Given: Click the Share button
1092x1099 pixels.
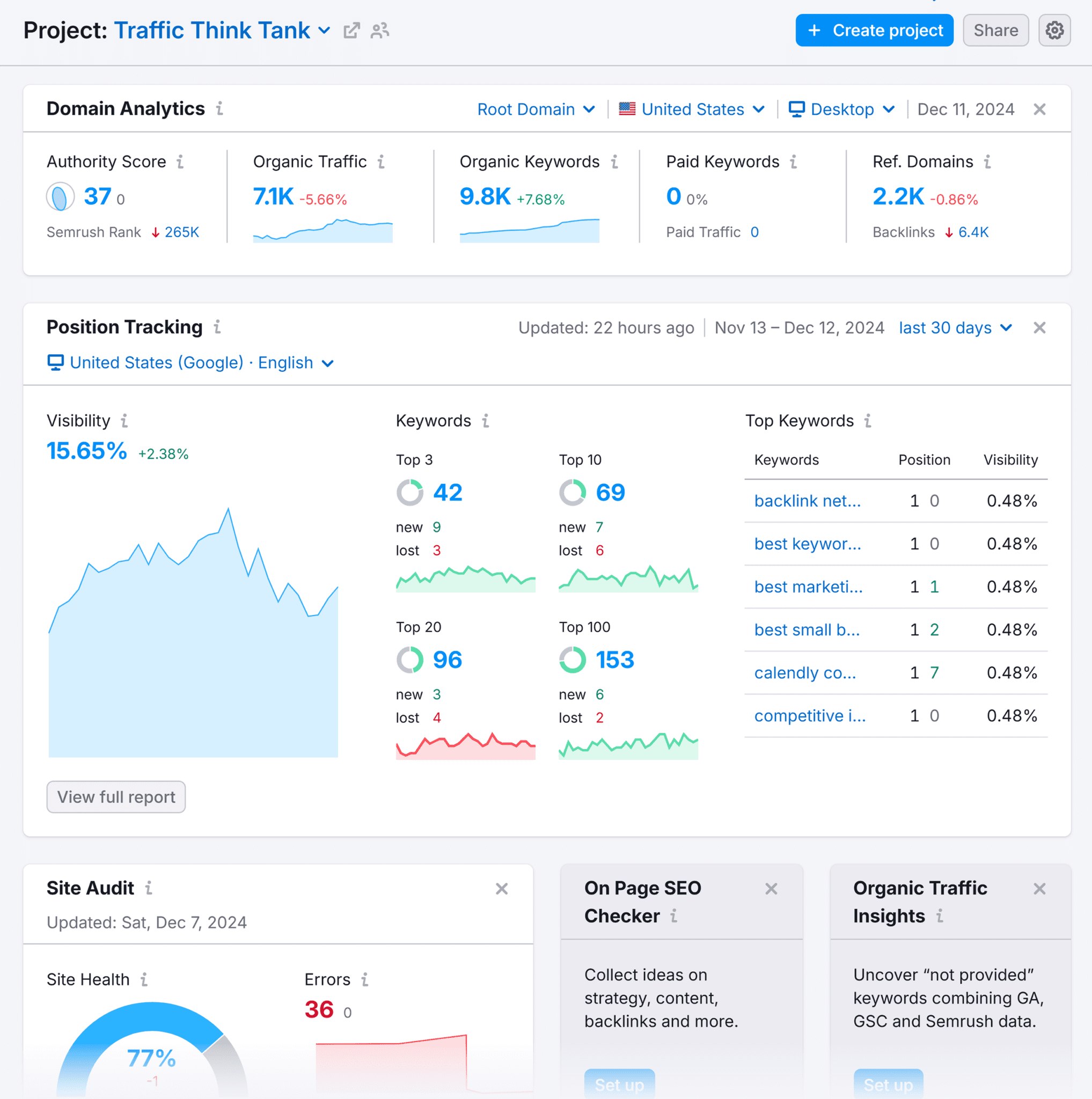Looking at the screenshot, I should (x=995, y=30).
